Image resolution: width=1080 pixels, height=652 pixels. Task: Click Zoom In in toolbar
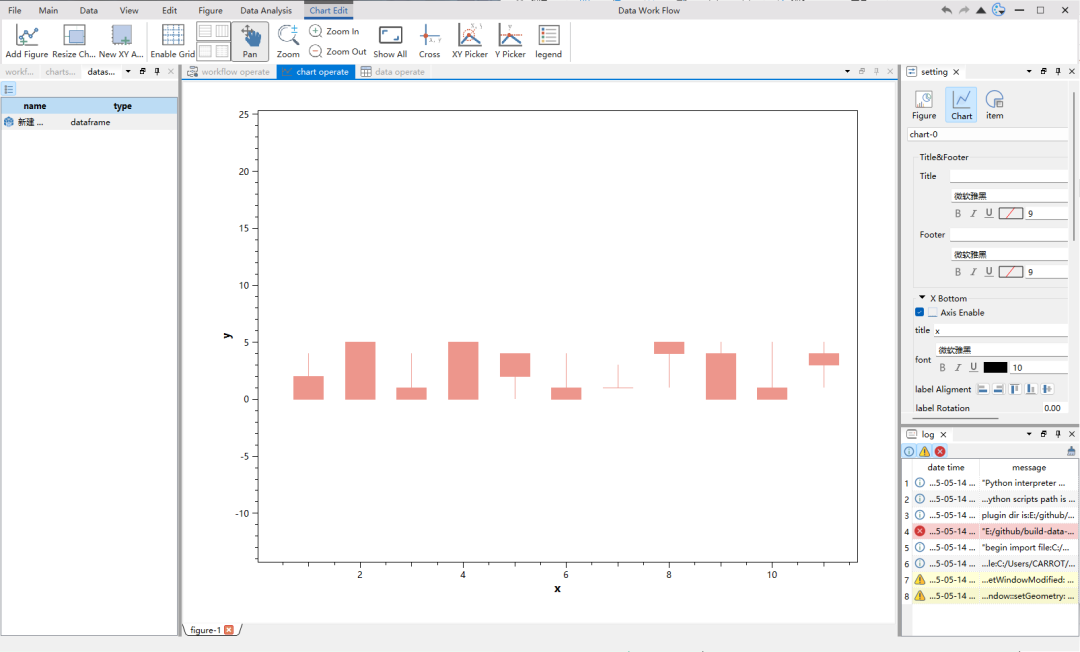pyautogui.click(x=335, y=31)
